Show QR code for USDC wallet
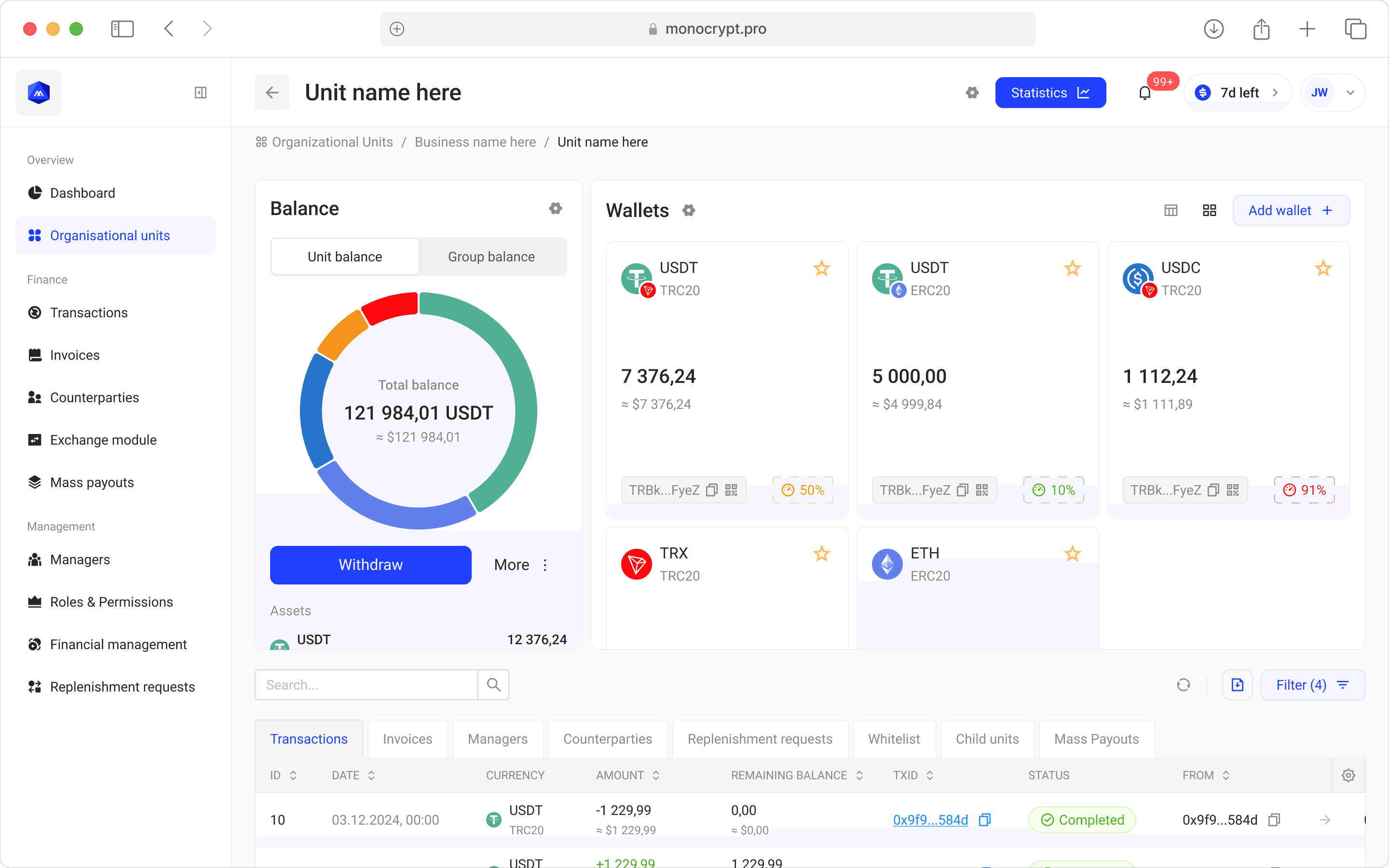 [x=1233, y=490]
